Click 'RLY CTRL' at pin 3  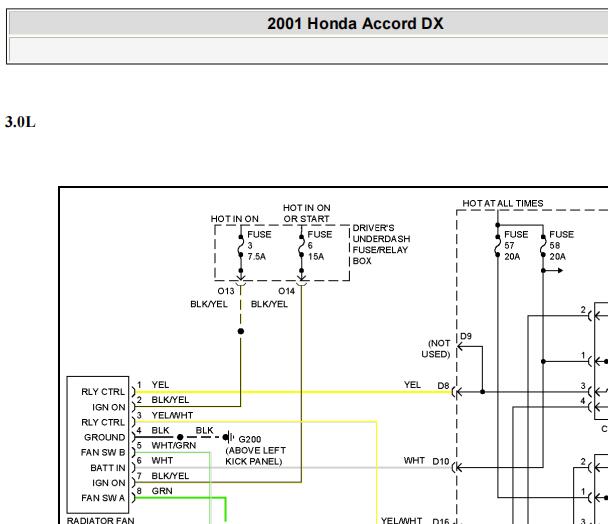pyautogui.click(x=103, y=422)
